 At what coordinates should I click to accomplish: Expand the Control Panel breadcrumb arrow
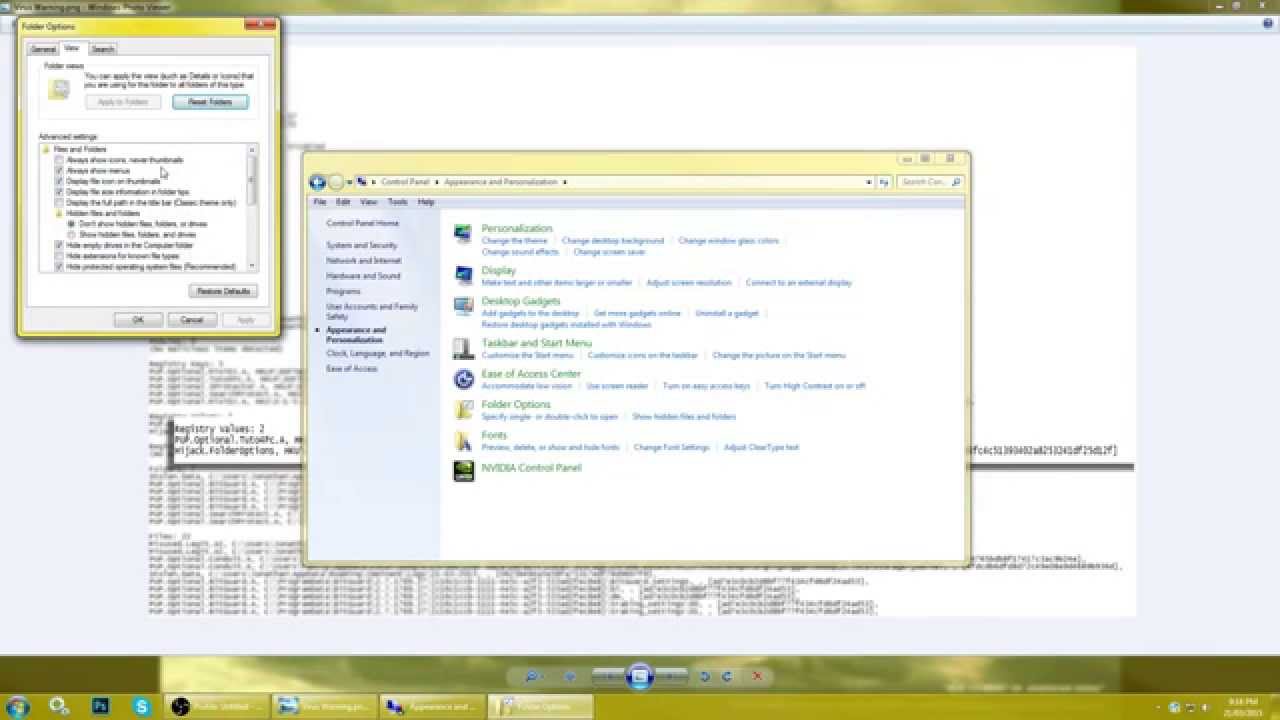pyautogui.click(x=437, y=182)
